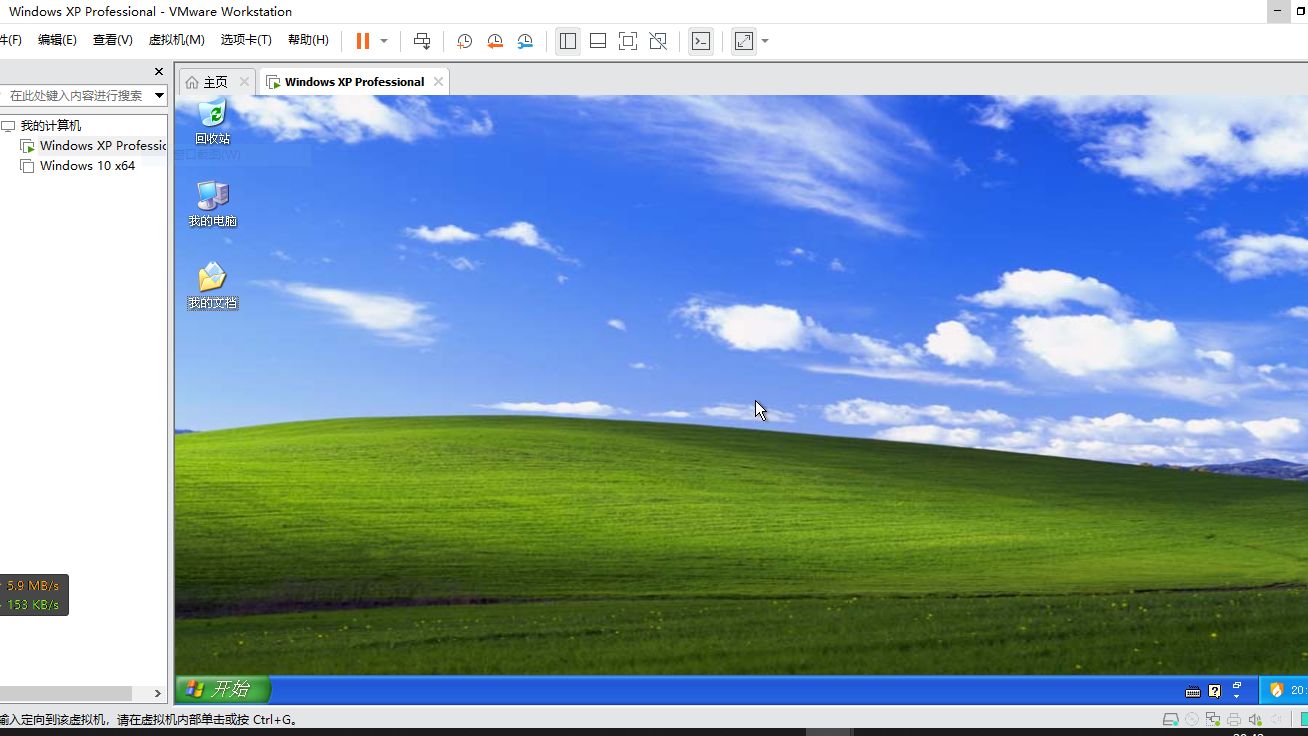
Task: Open the 选项卡(T) menu
Action: tap(246, 40)
